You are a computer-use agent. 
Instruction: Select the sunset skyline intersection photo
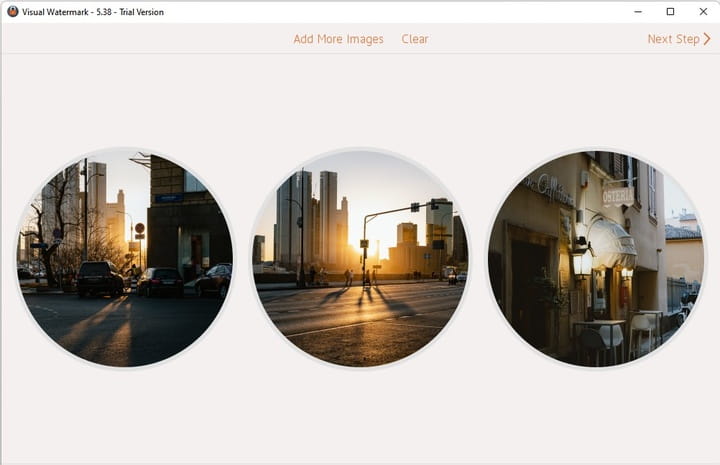(x=360, y=258)
